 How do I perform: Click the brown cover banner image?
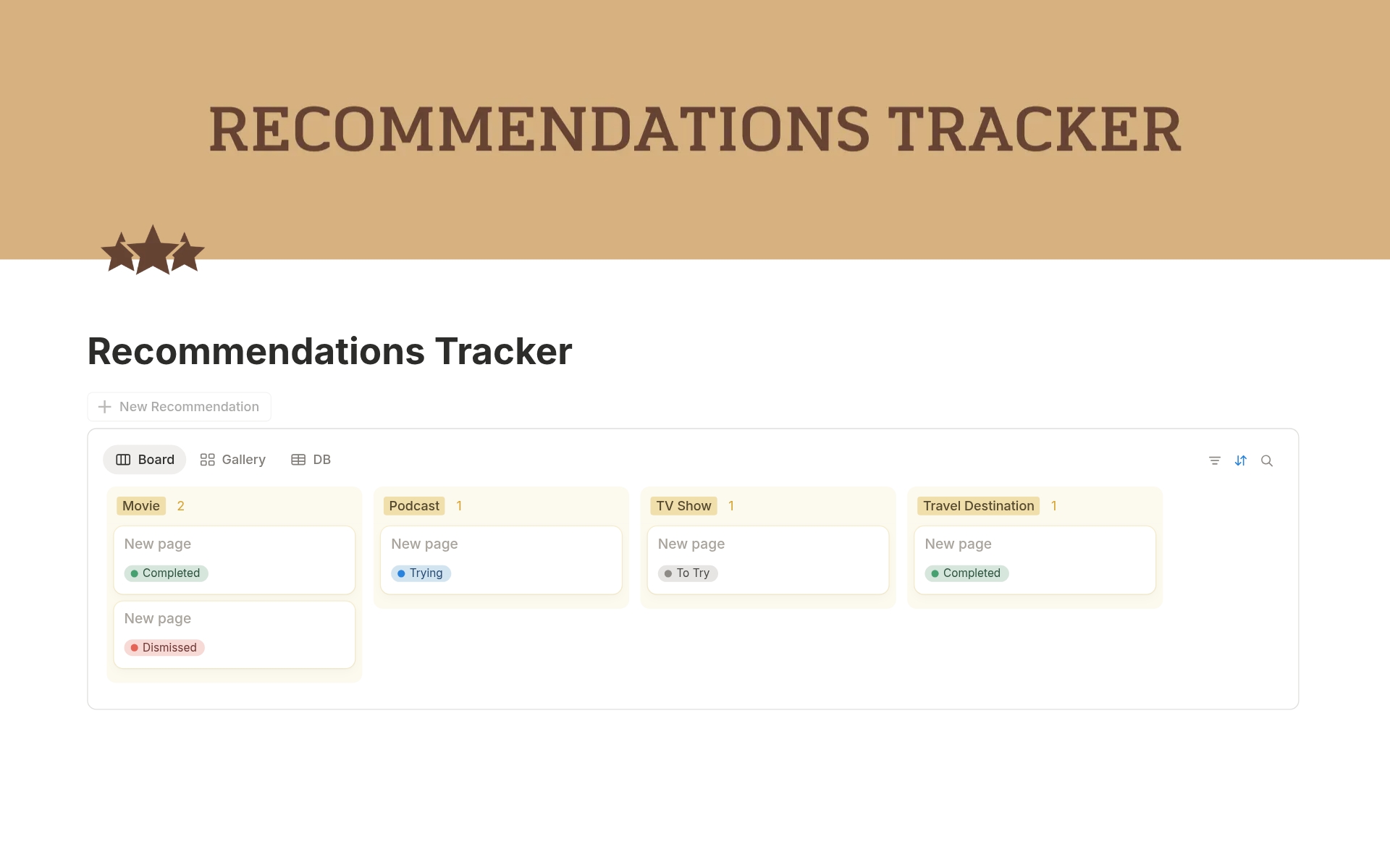(x=695, y=72)
